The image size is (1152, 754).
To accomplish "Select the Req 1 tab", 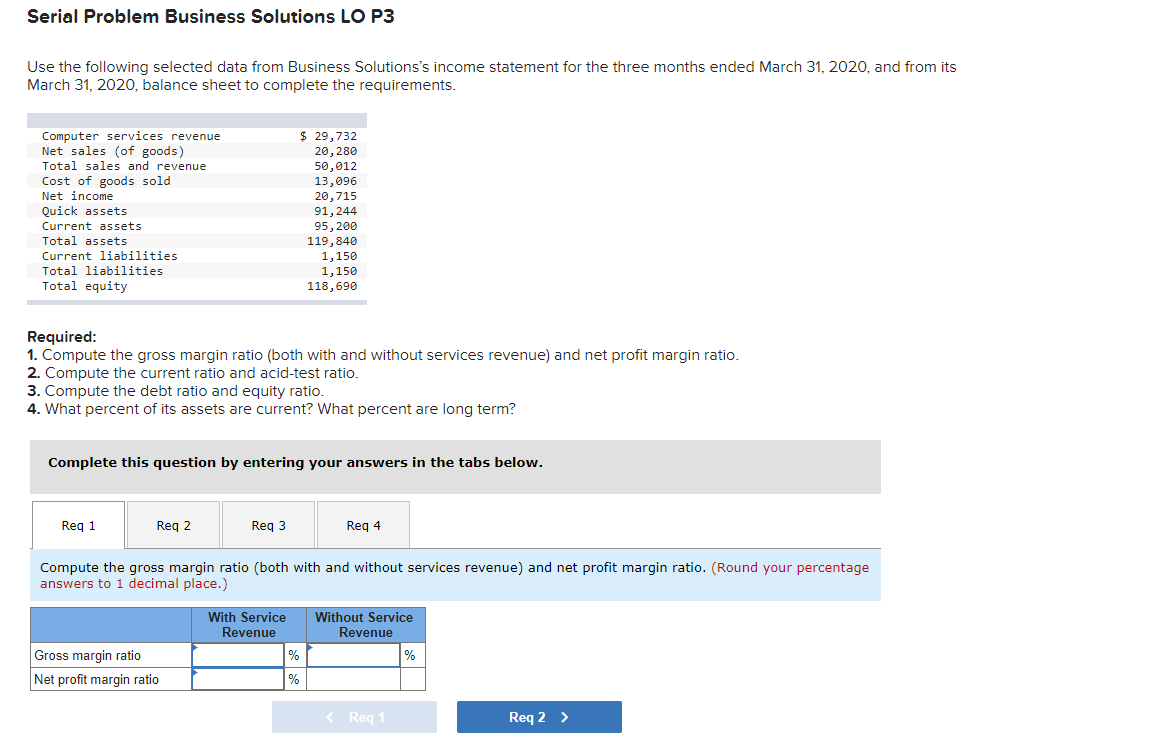I will [77, 524].
